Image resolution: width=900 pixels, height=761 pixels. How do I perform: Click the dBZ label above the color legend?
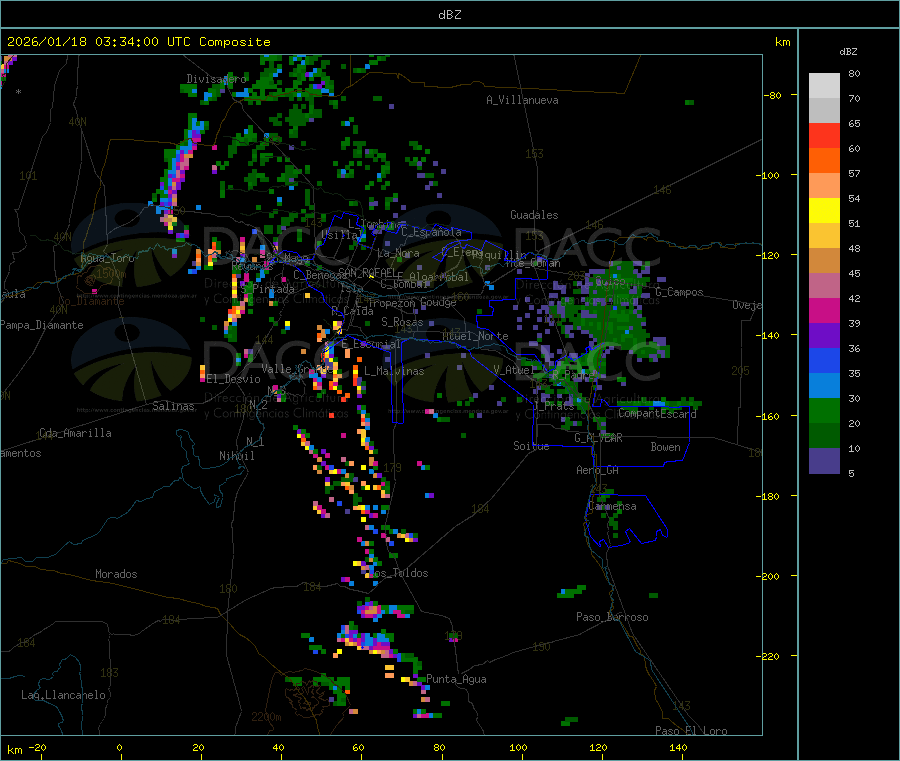(x=848, y=52)
